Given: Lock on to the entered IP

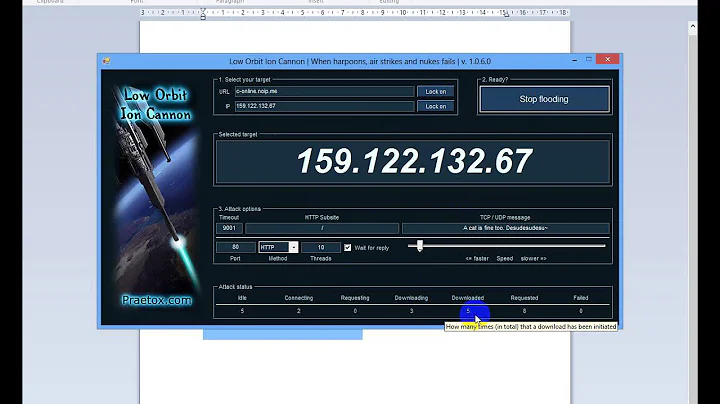Looking at the screenshot, I should tap(435, 107).
